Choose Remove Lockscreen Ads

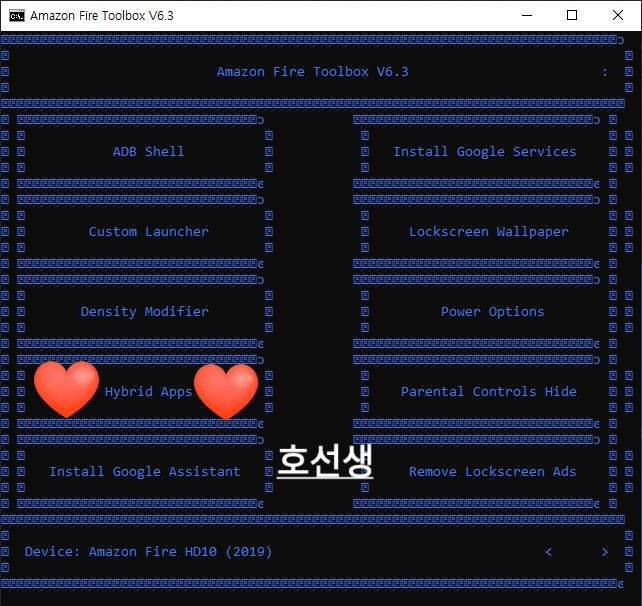click(492, 471)
